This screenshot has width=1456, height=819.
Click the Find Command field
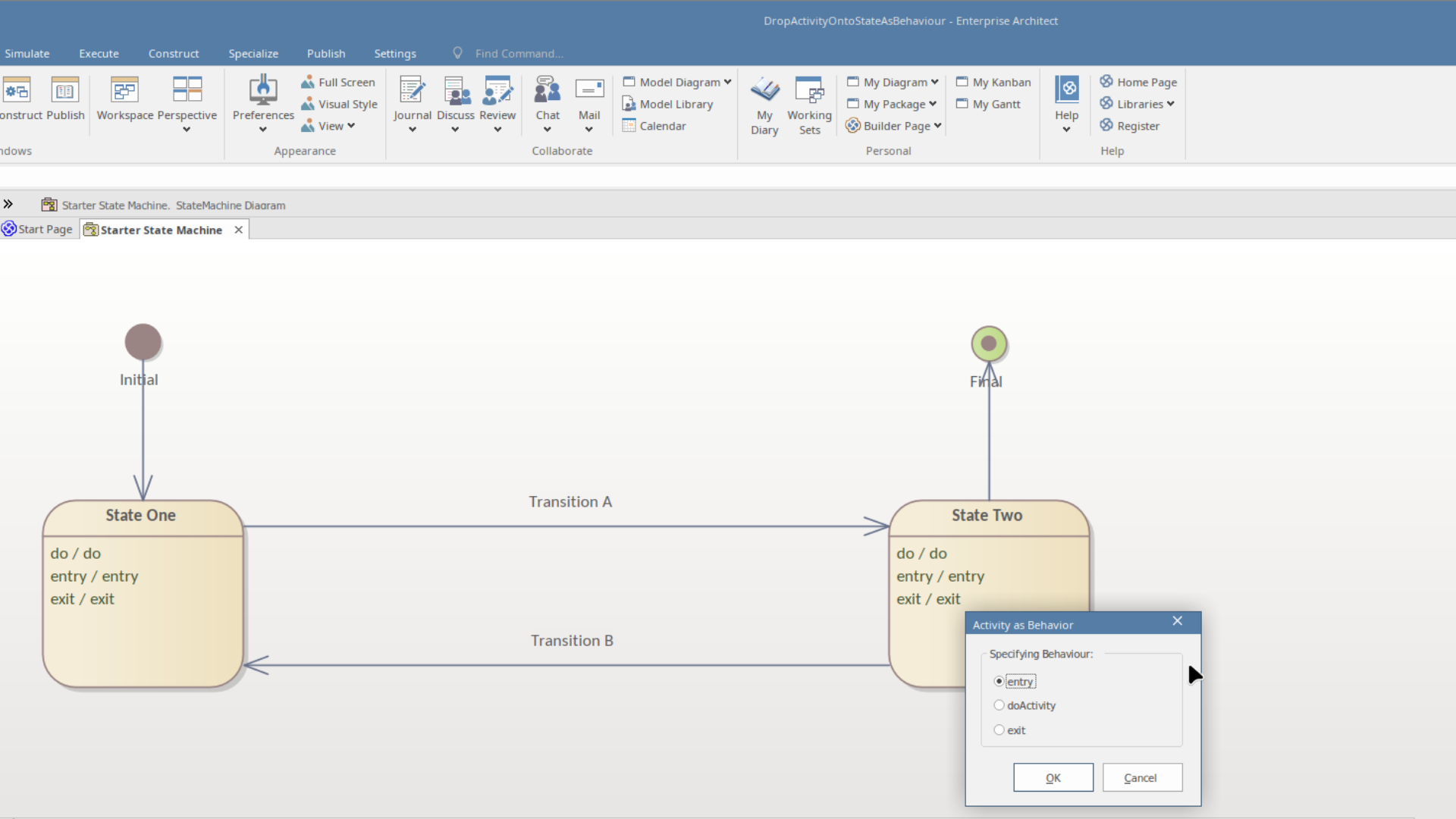[519, 53]
